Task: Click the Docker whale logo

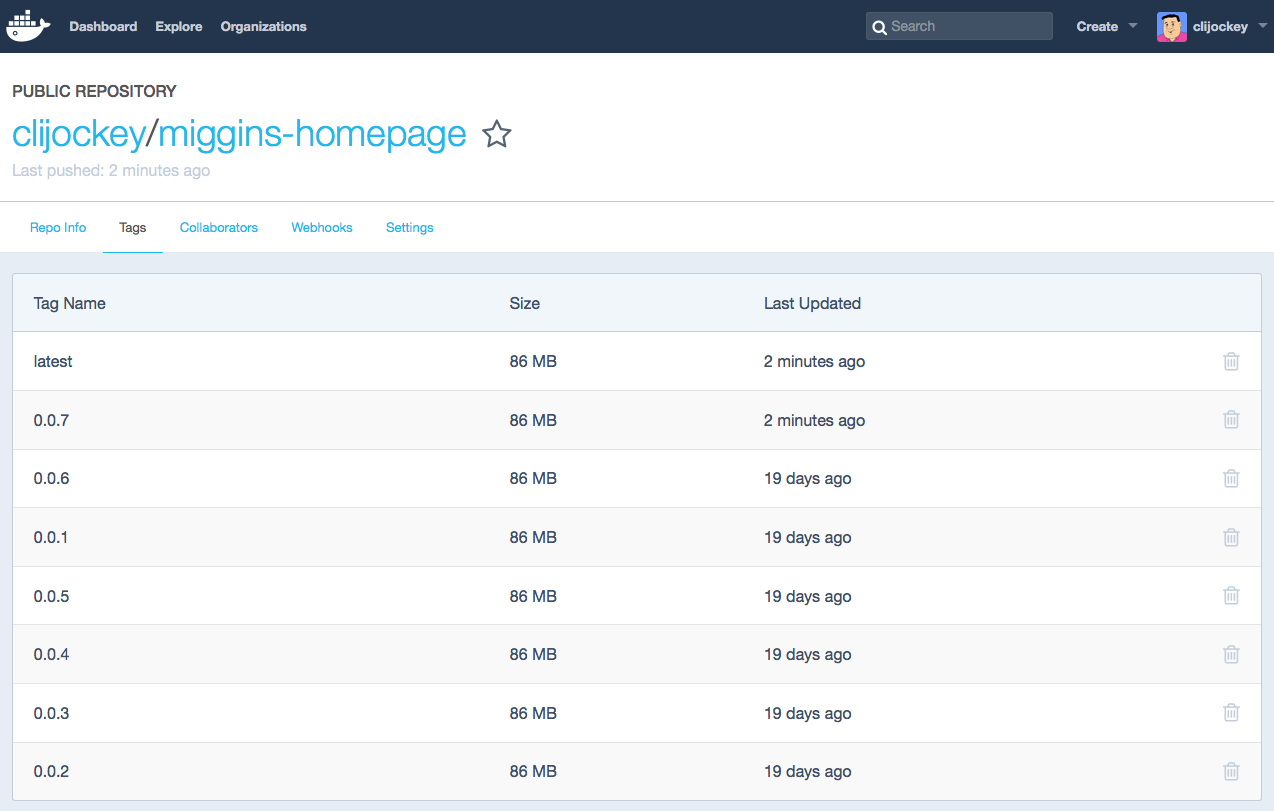Action: pos(28,26)
